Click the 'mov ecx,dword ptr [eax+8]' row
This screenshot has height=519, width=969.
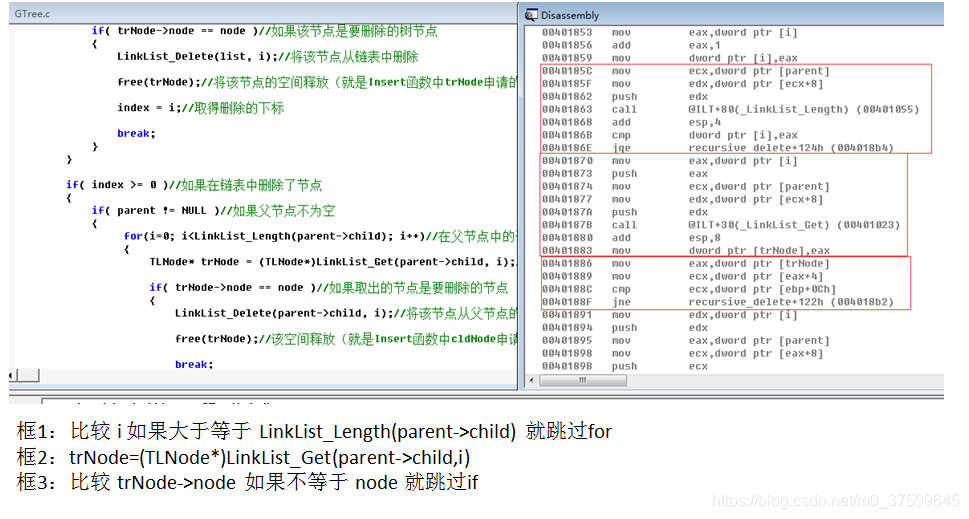click(x=682, y=353)
